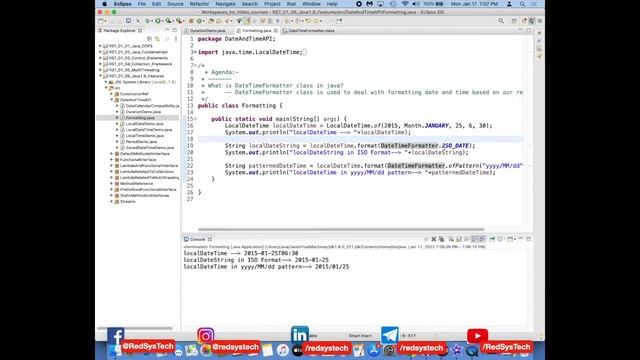The width and height of the screenshot is (640, 360).
Task: Toggle Link with Editor in Package Explorer
Action: [158, 39]
